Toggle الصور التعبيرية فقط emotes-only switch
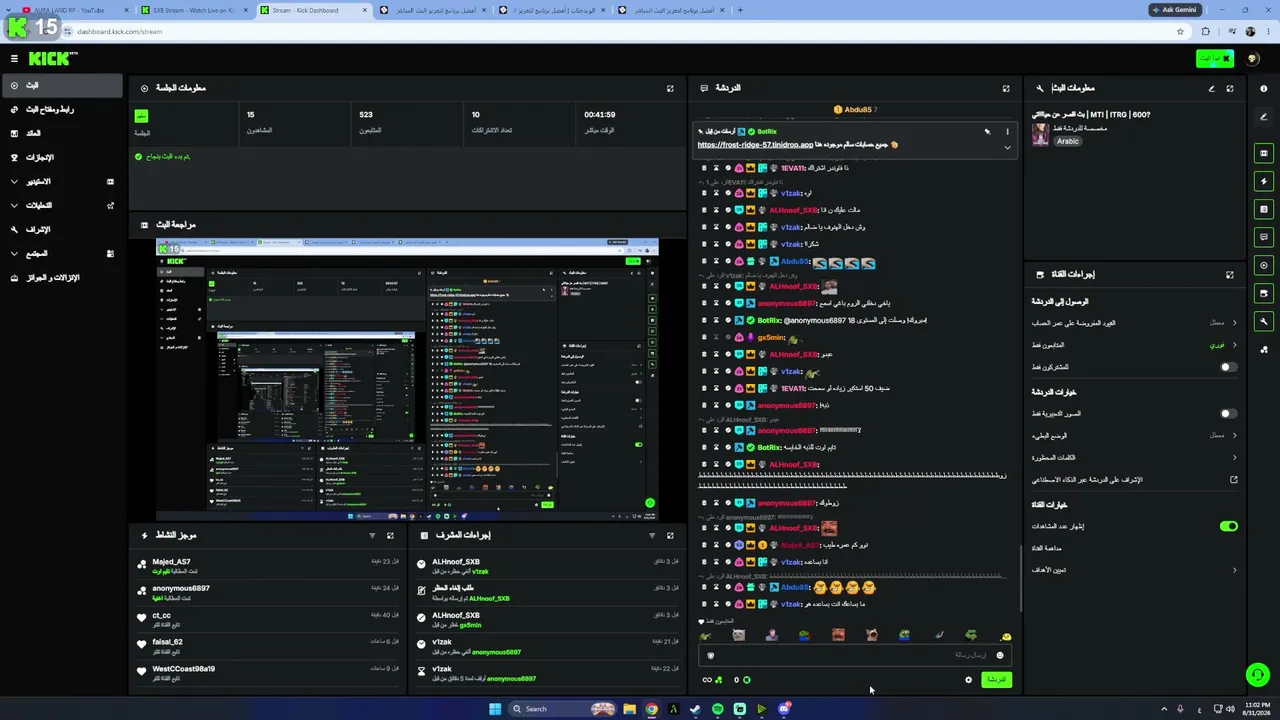The image size is (1280, 720). tap(1228, 413)
